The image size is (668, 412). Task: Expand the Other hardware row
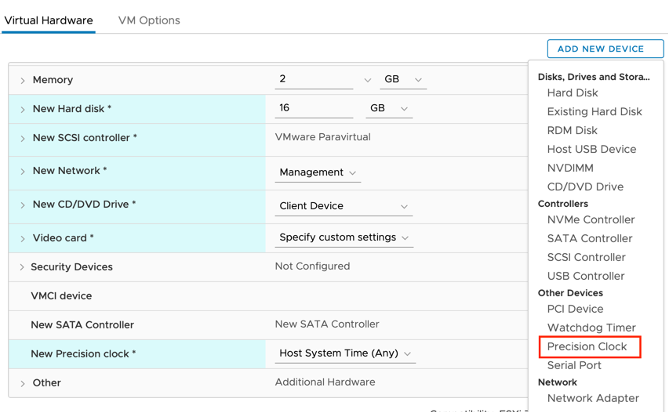click(x=23, y=383)
